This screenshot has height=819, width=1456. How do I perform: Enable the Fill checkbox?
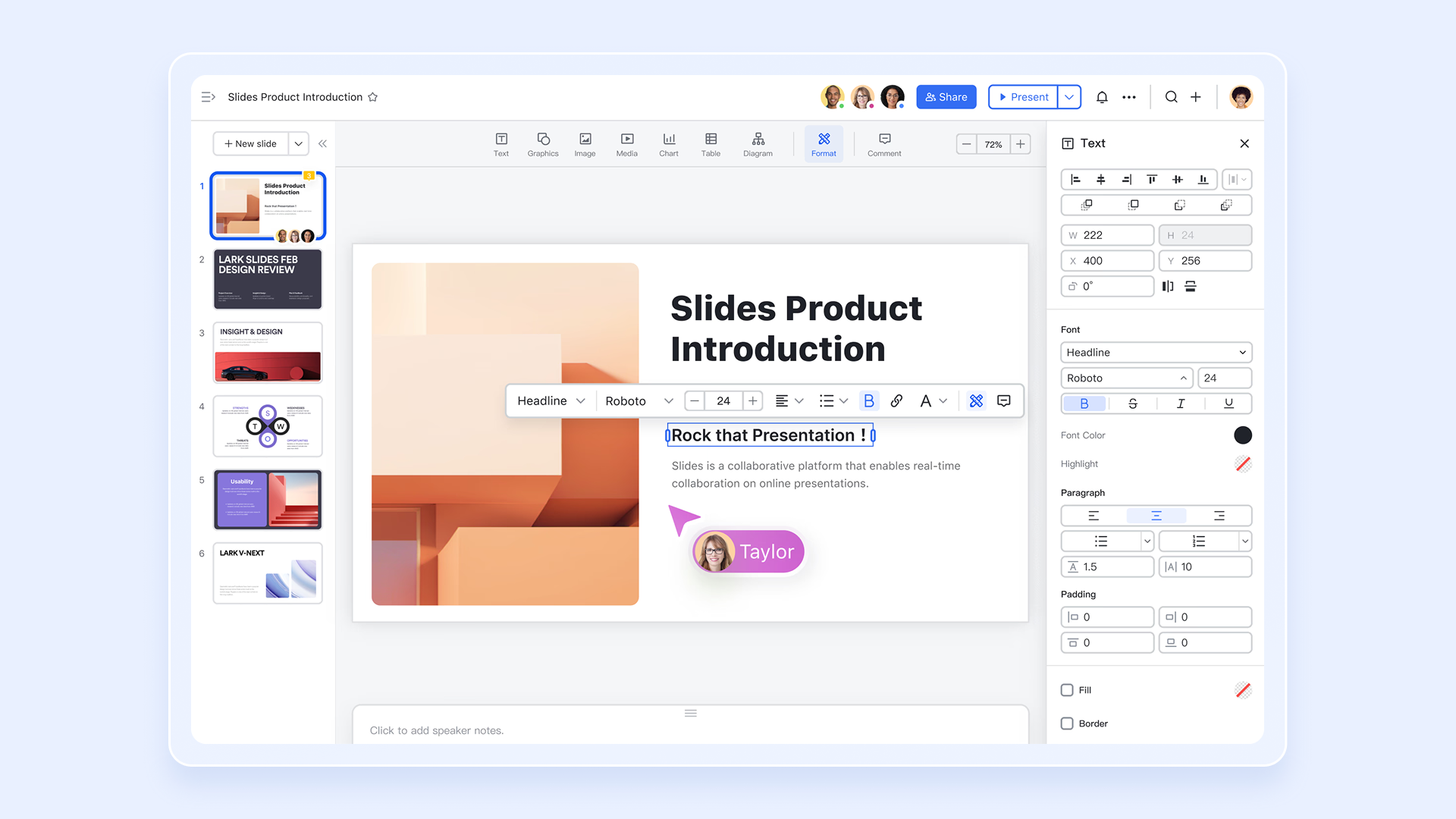click(1067, 690)
